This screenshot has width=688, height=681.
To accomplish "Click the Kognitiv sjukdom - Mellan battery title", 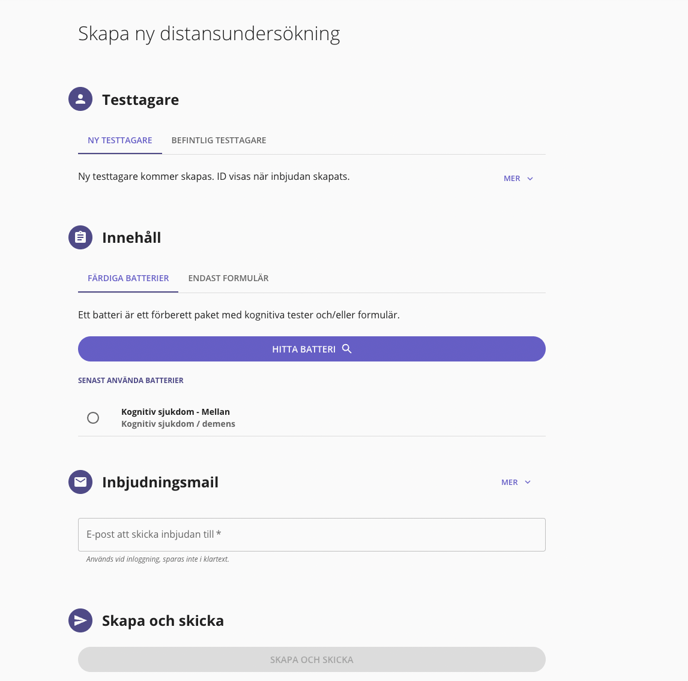I will (x=176, y=412).
